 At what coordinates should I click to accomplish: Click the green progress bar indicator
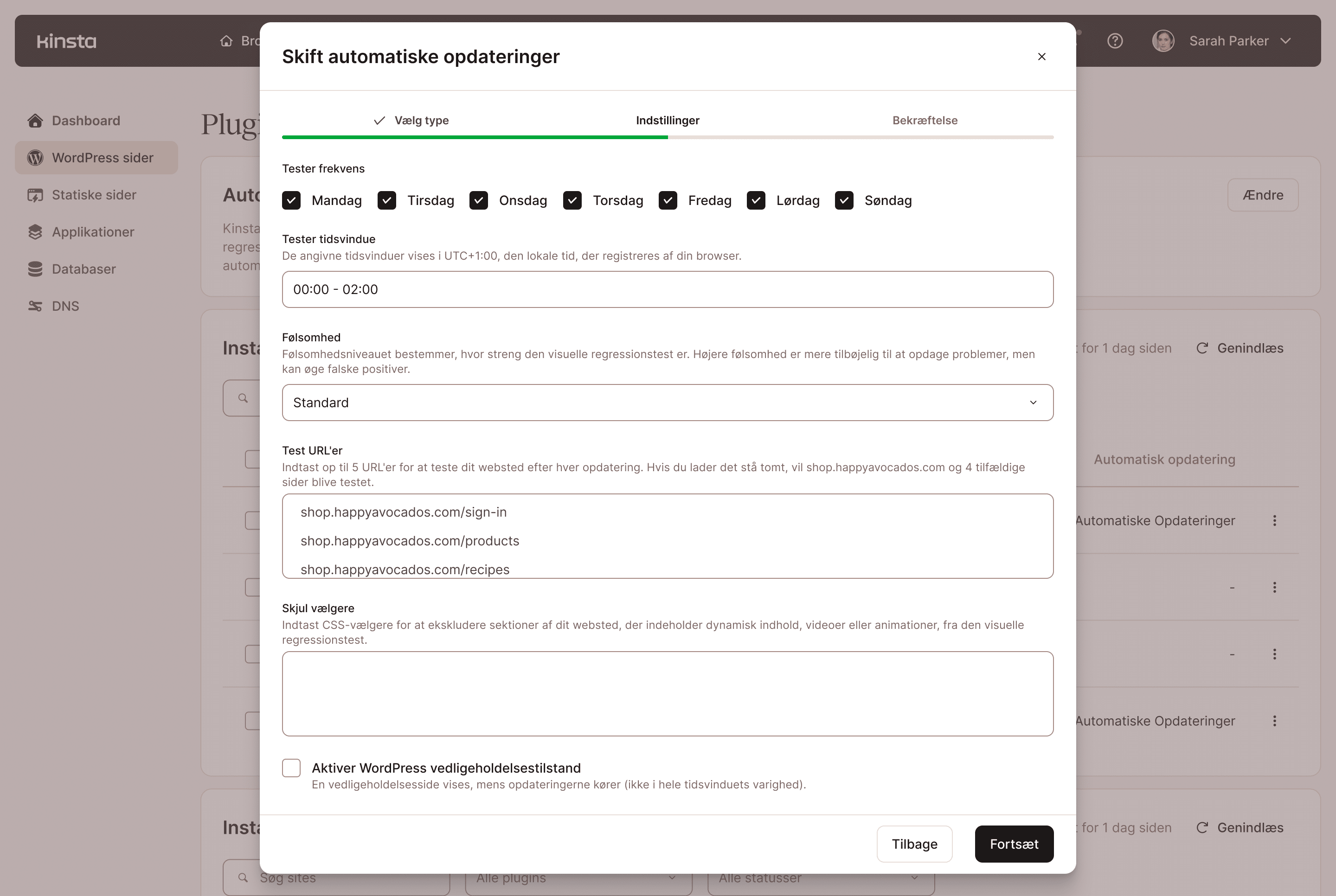(x=474, y=137)
